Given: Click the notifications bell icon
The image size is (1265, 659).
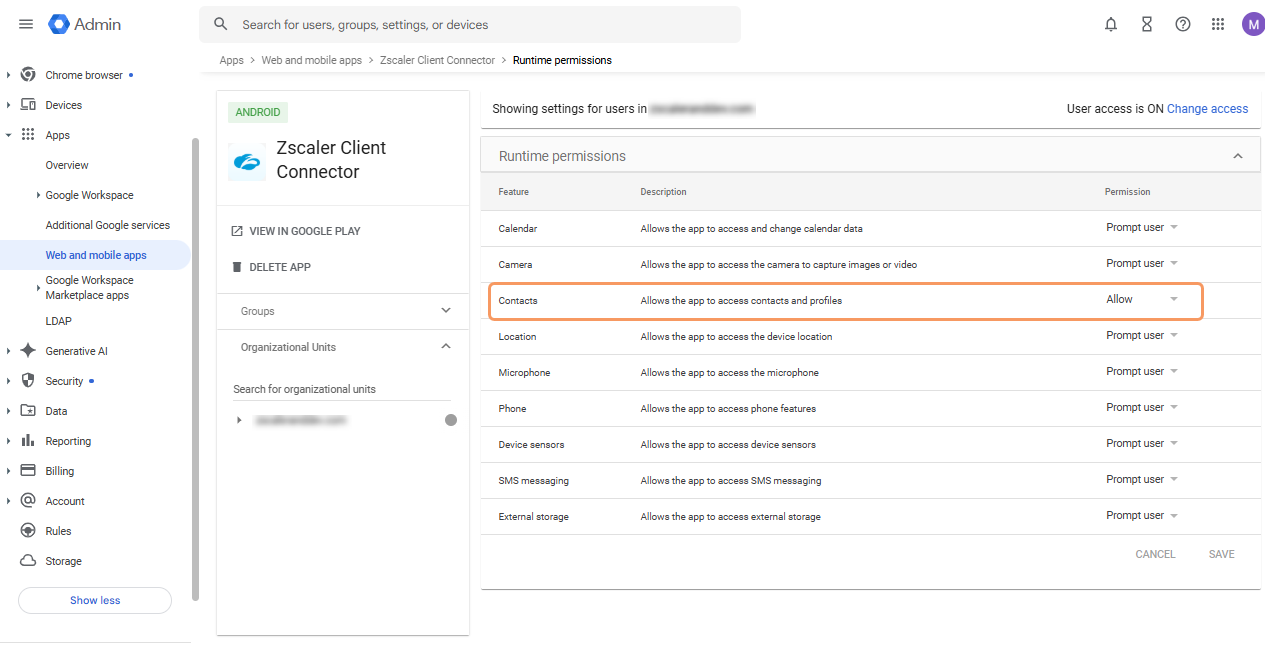Looking at the screenshot, I should point(1111,24).
